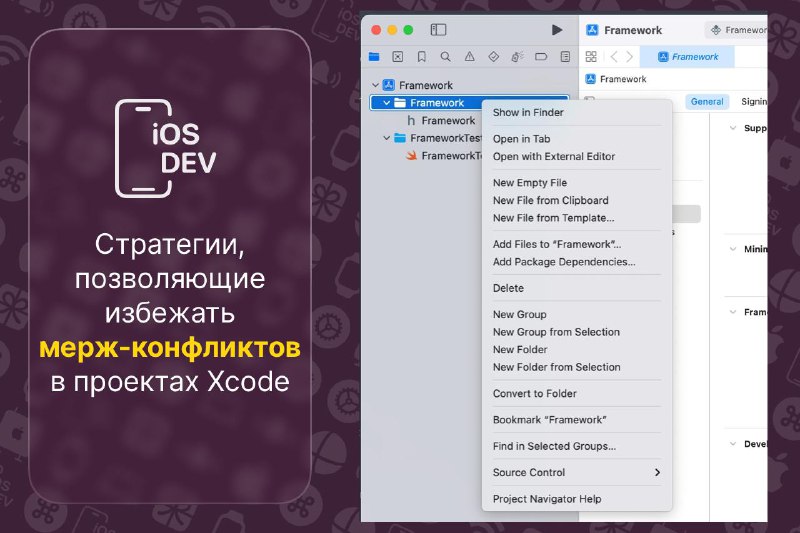Viewport: 800px width, 533px height.
Task: Open the Report navigator icon
Action: point(565,57)
